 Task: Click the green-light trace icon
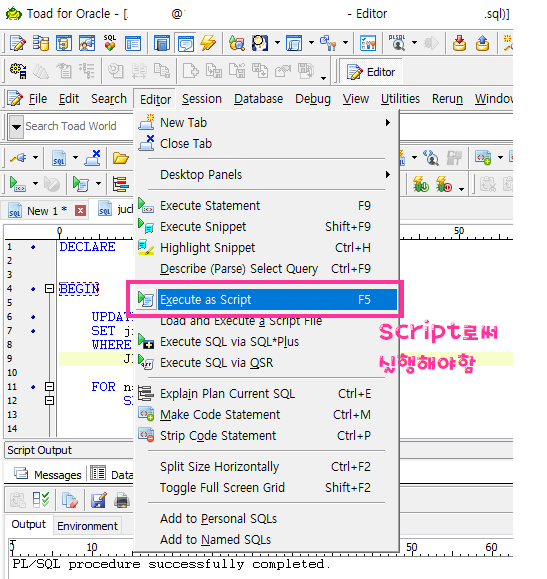(421, 184)
